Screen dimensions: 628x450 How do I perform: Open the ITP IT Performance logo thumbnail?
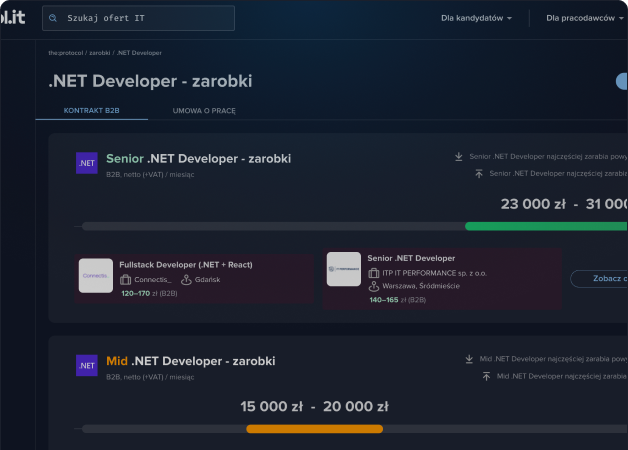point(344,269)
